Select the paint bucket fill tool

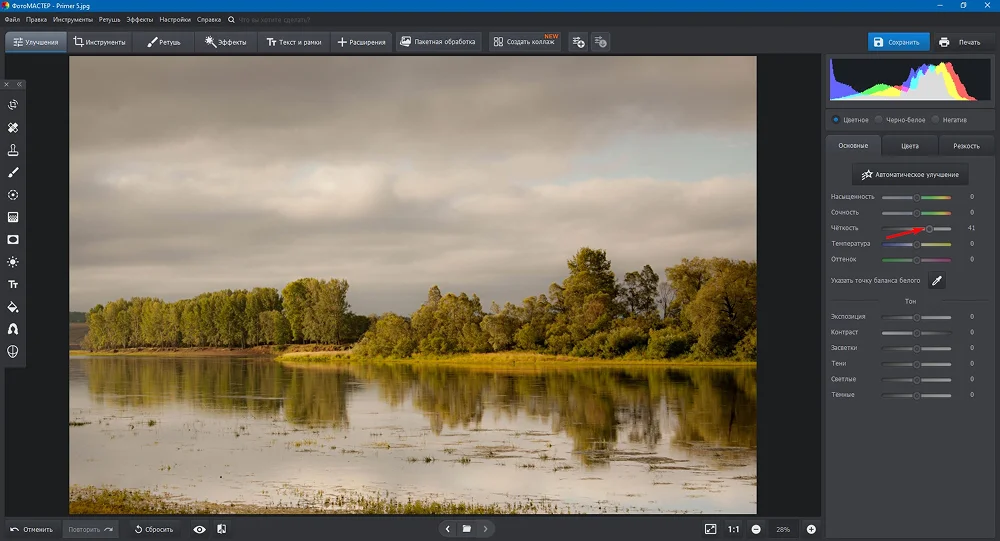[13, 307]
